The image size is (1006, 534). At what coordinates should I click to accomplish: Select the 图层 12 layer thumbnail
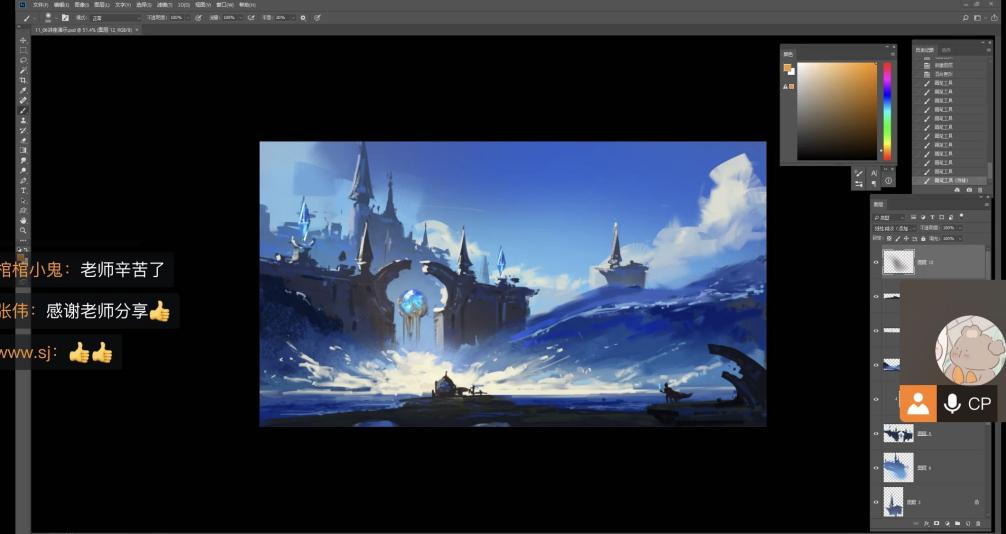[898, 262]
